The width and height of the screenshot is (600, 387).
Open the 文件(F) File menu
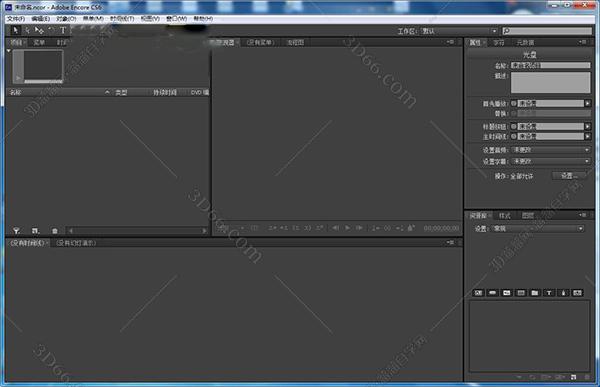(x=16, y=19)
